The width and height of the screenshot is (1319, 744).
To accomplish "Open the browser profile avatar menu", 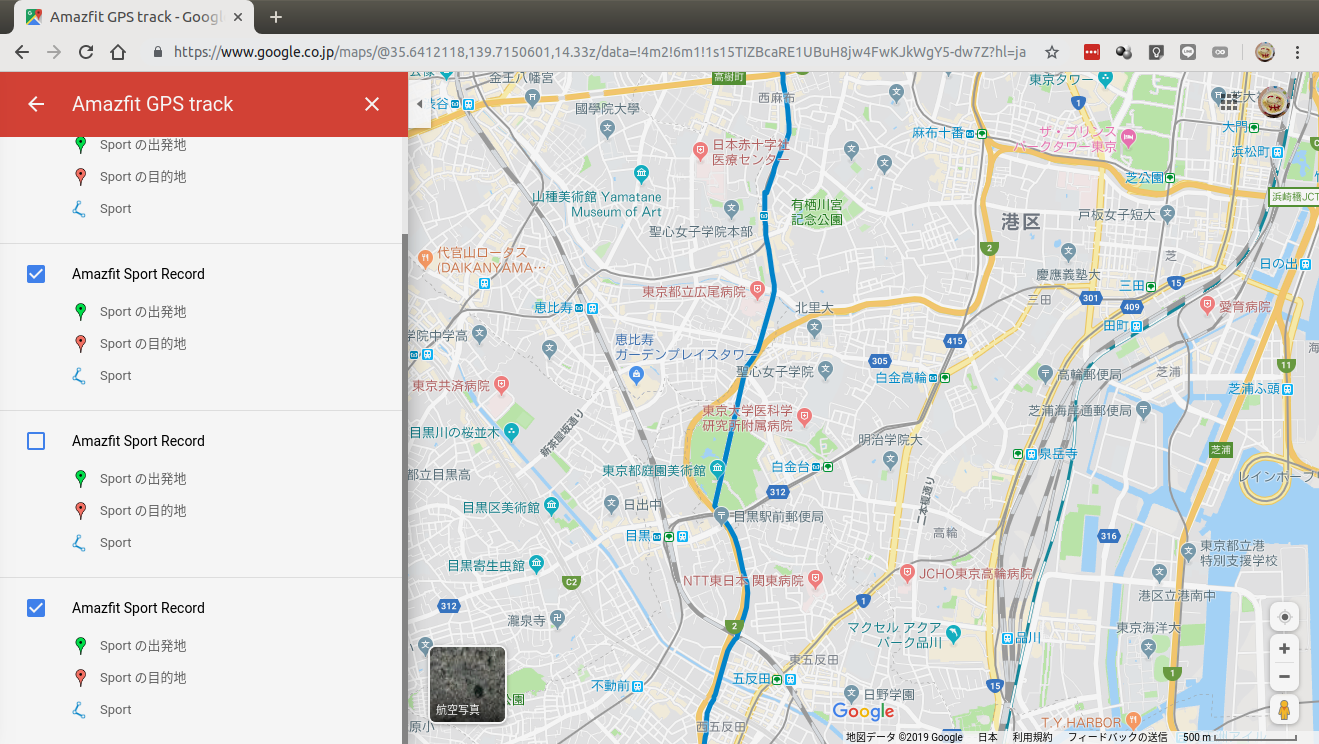I will tap(1264, 52).
